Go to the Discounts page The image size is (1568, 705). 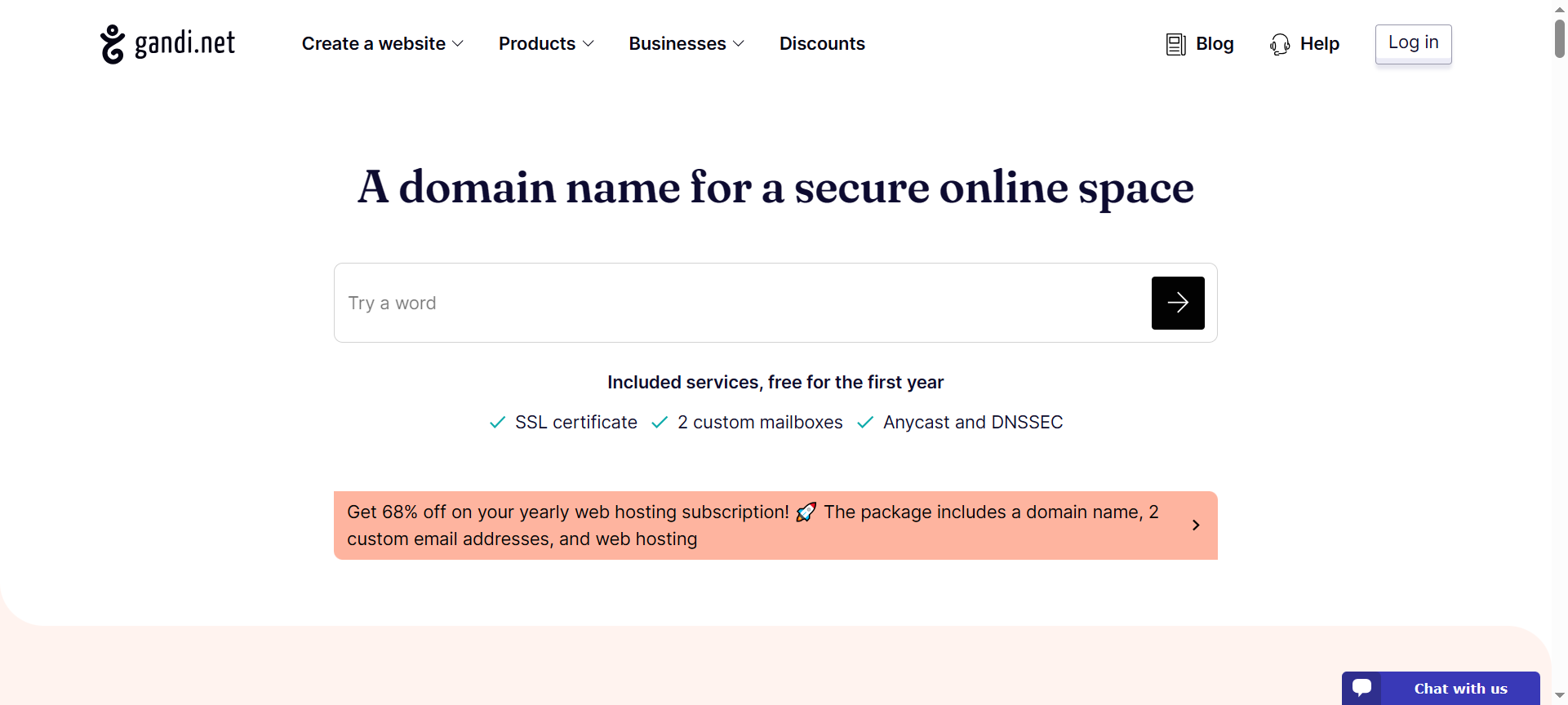822,44
